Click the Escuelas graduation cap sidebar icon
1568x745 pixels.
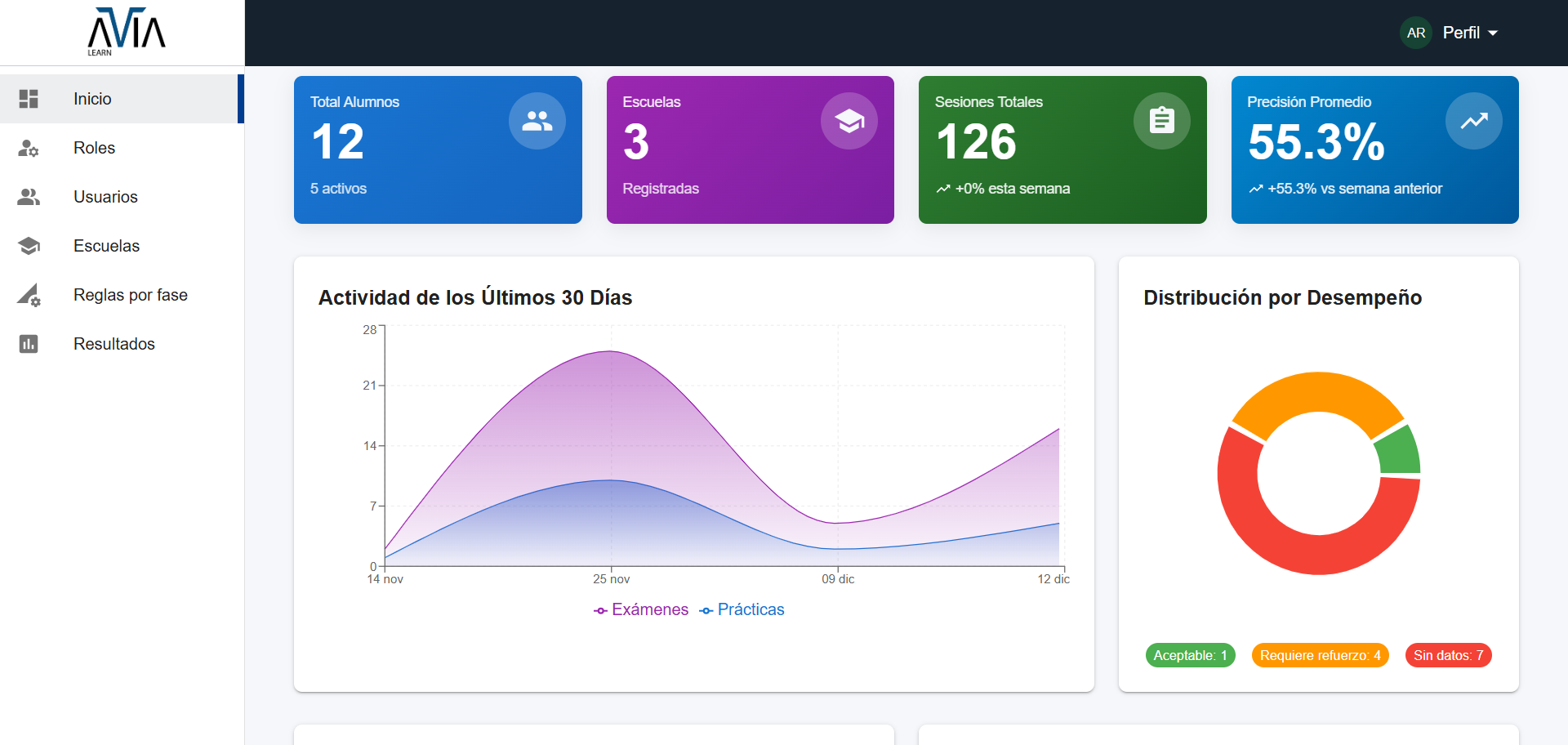[29, 246]
